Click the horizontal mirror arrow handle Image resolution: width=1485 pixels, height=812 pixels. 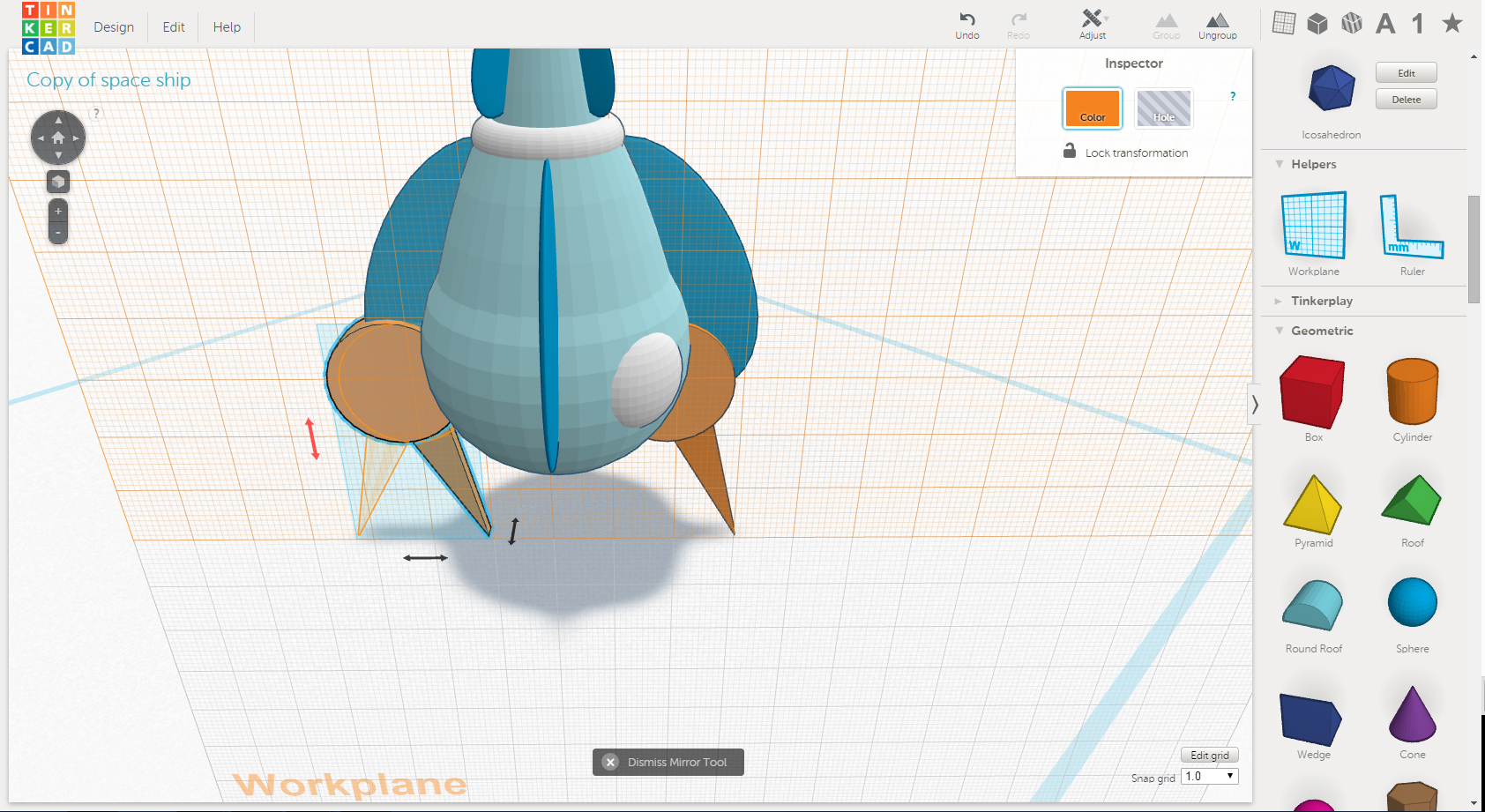pyautogui.click(x=426, y=557)
